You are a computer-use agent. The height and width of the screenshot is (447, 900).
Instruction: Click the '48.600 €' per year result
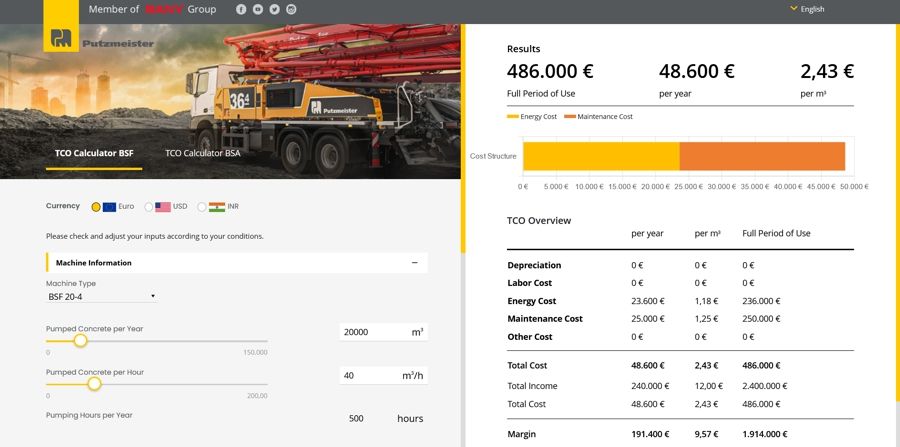[x=697, y=72]
